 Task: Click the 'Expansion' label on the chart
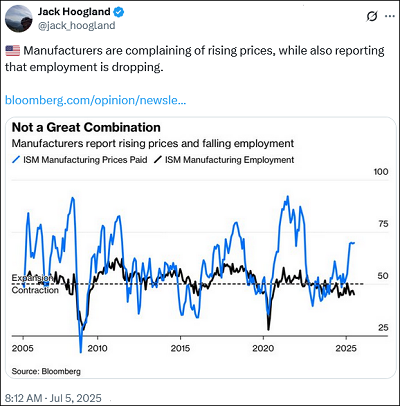pos(32,278)
